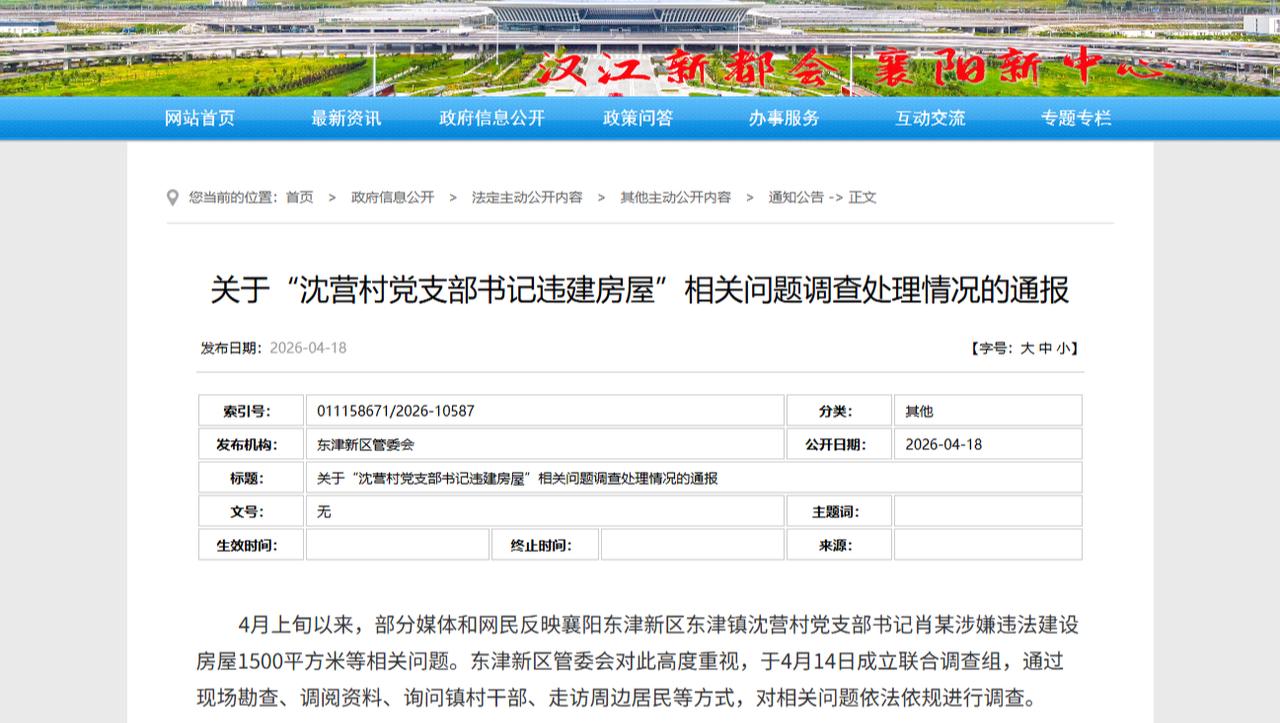The height and width of the screenshot is (723, 1280).
Task: Click the article headline about 沈营村党支部书记违建房屋
Action: click(x=640, y=290)
